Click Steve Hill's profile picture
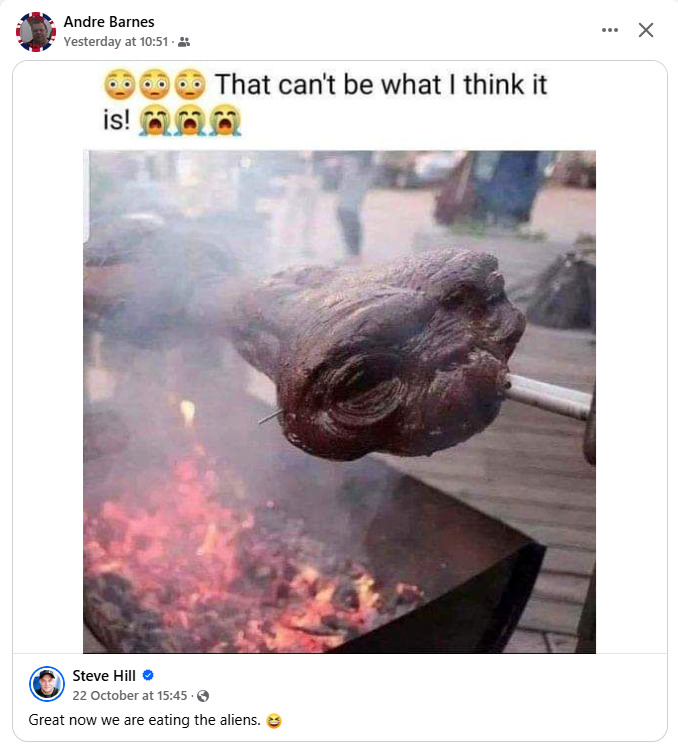678x747 pixels. pos(47,684)
